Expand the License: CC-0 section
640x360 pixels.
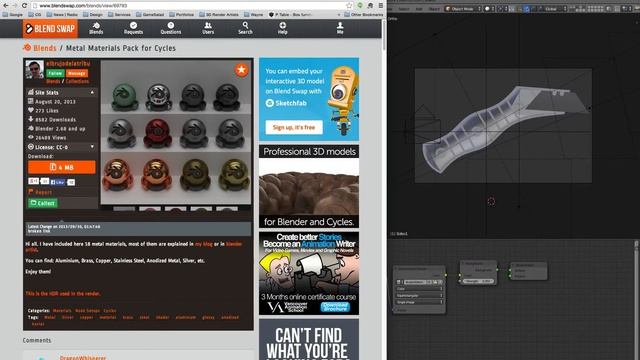[x=61, y=147]
